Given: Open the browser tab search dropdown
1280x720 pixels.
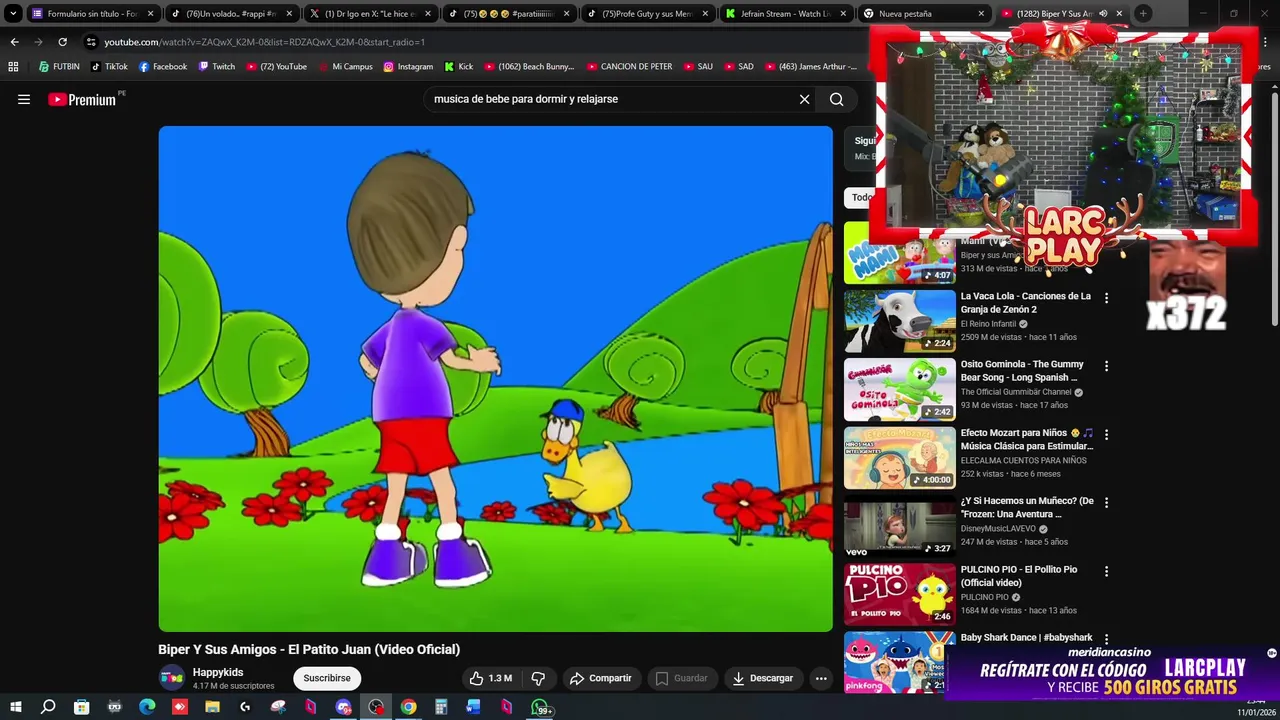Looking at the screenshot, I should (13, 14).
